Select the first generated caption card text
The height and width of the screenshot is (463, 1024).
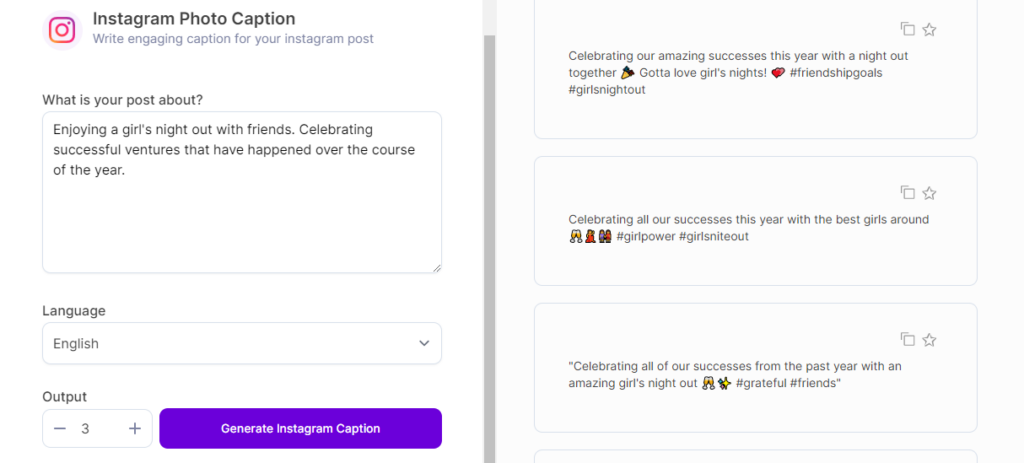738,73
